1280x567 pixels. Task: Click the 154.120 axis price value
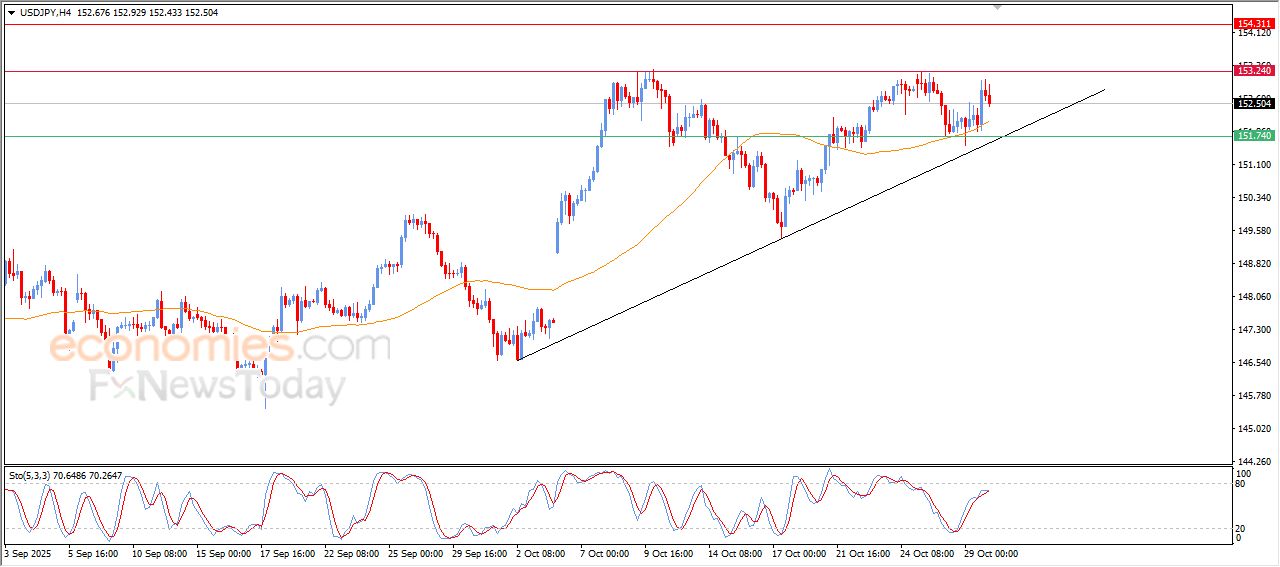pos(1254,33)
